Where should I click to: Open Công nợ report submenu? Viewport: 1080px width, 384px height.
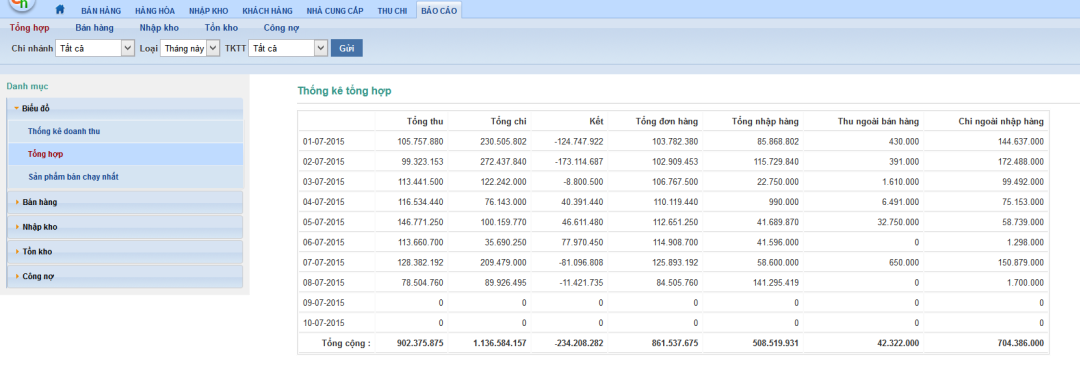pyautogui.click(x=281, y=28)
